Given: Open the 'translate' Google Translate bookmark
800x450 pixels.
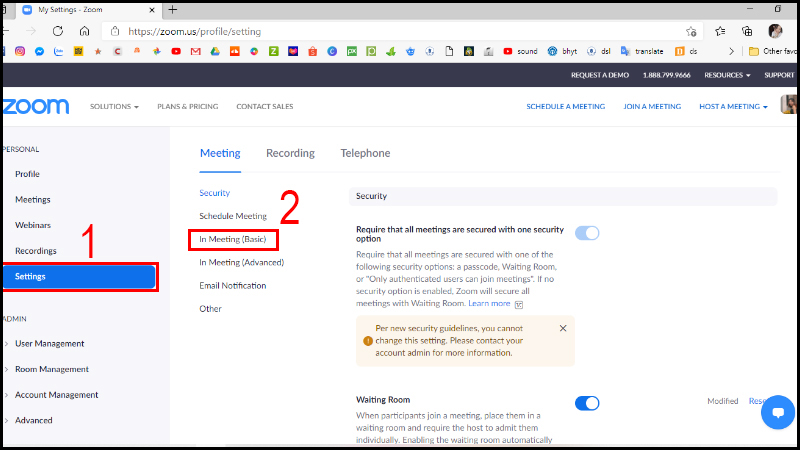Looking at the screenshot, I should click(x=642, y=51).
